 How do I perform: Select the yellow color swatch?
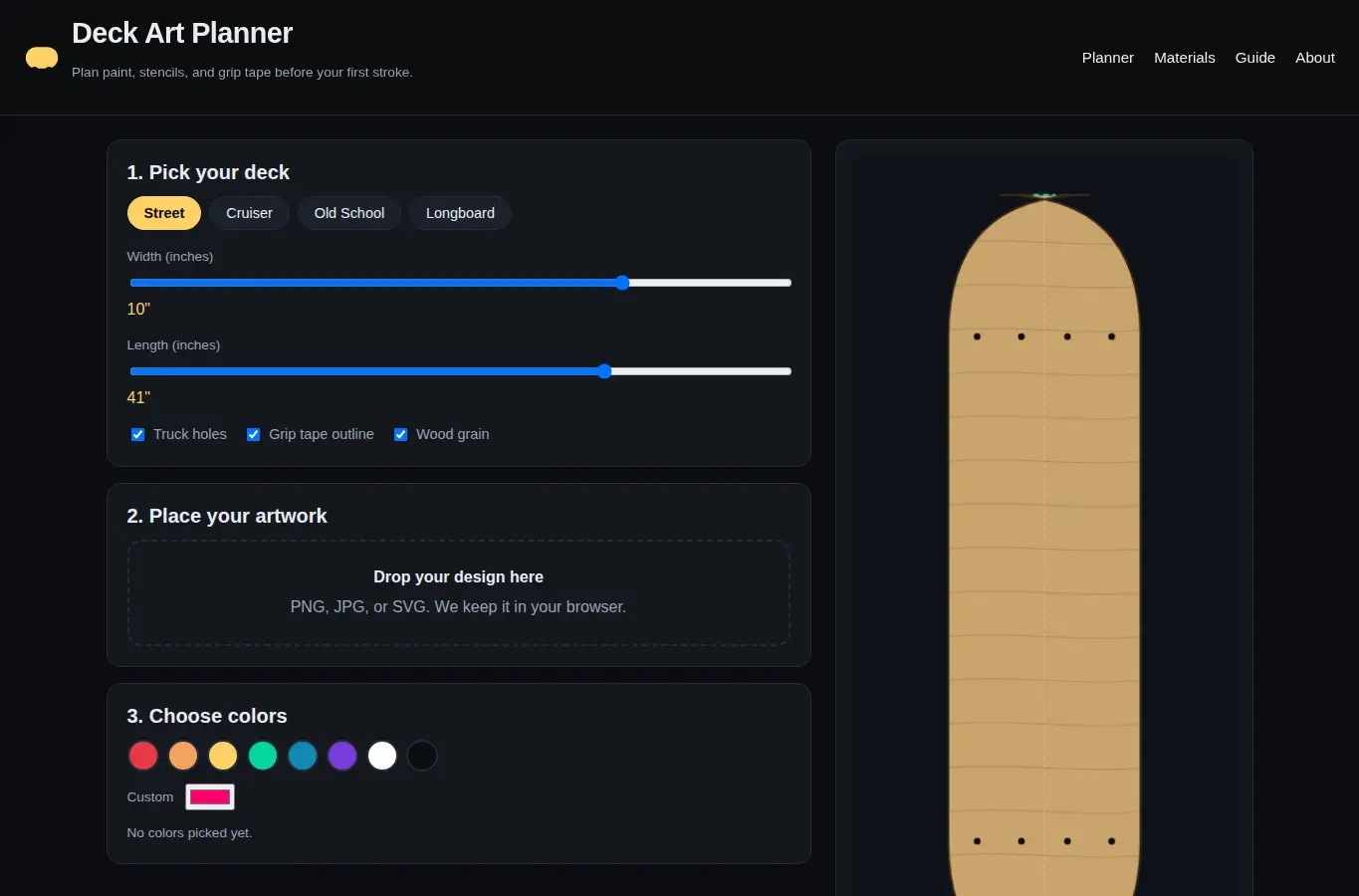[x=223, y=756]
